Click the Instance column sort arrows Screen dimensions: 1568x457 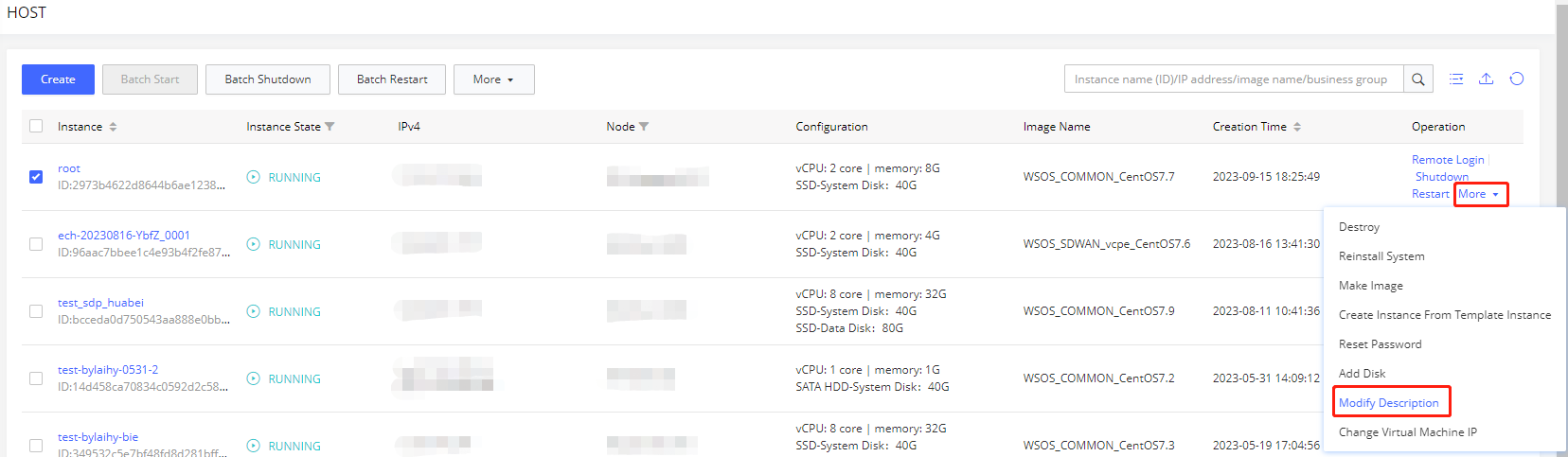point(113,127)
